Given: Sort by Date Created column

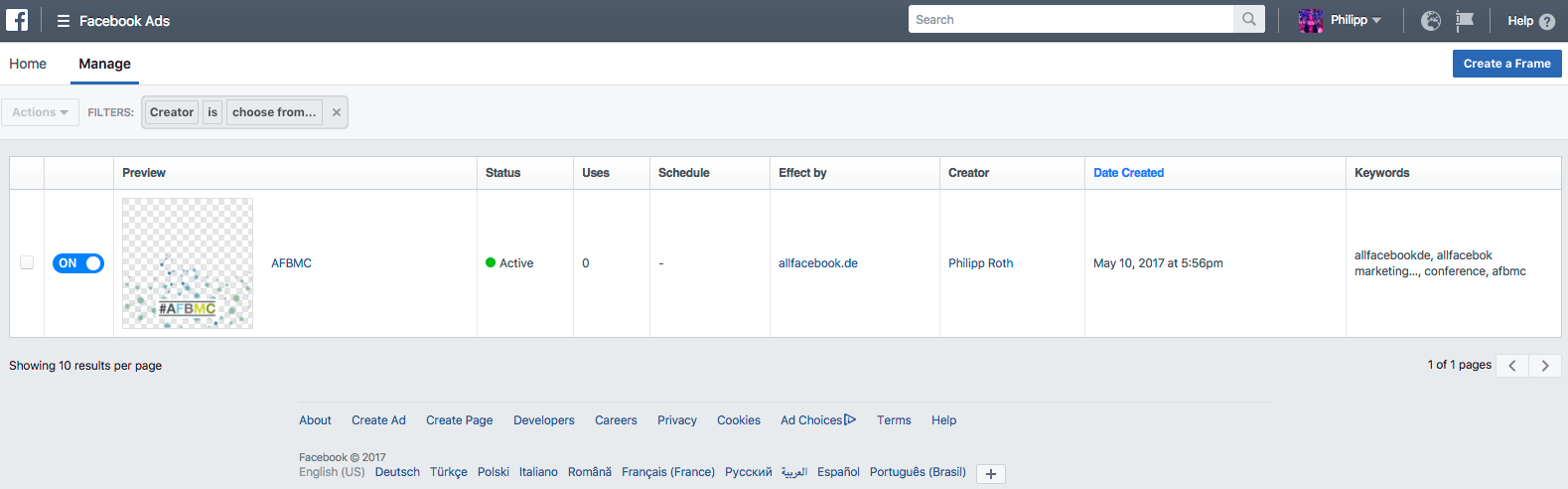Looking at the screenshot, I should click(x=1128, y=173).
